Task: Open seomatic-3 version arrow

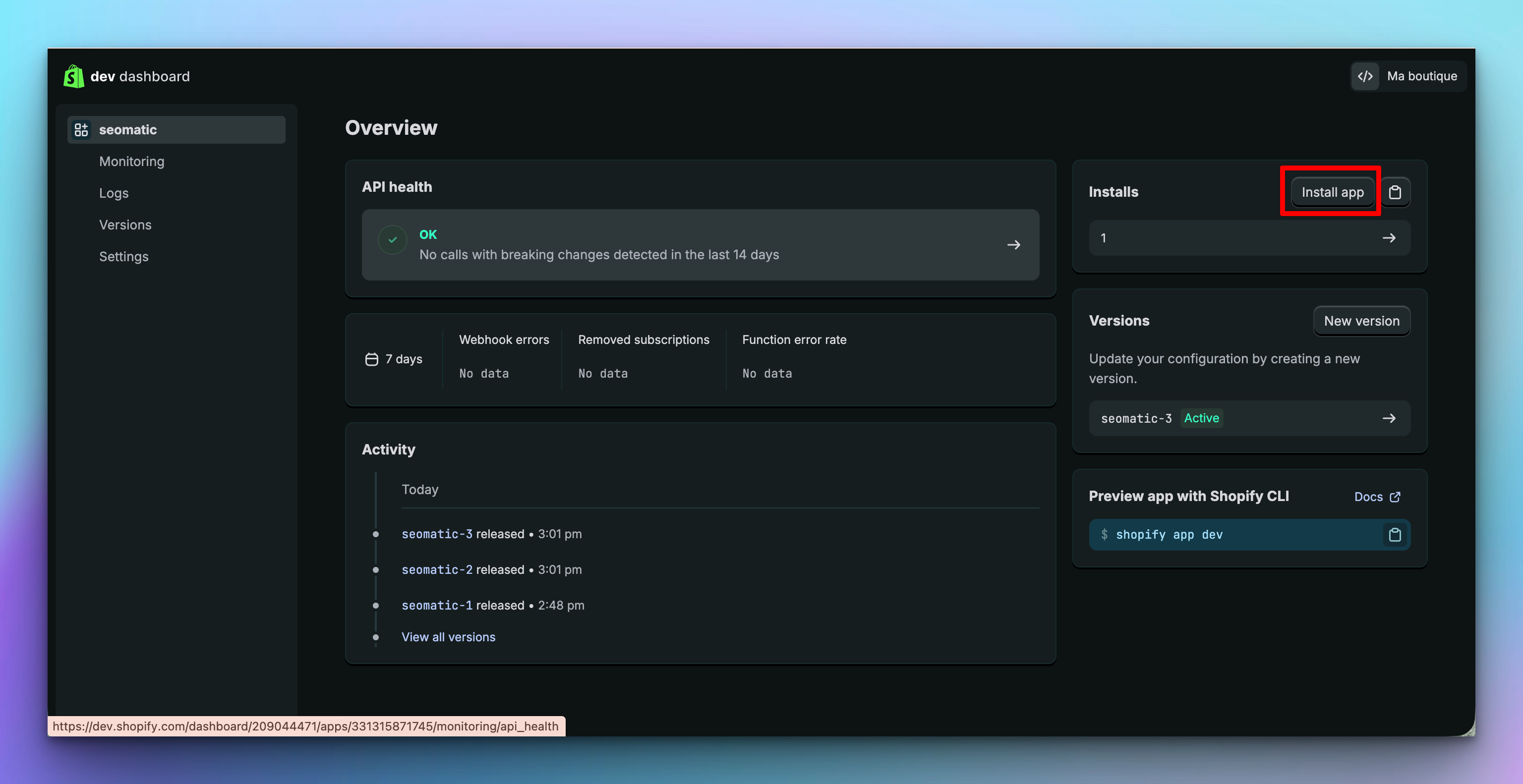Action: pos(1389,418)
